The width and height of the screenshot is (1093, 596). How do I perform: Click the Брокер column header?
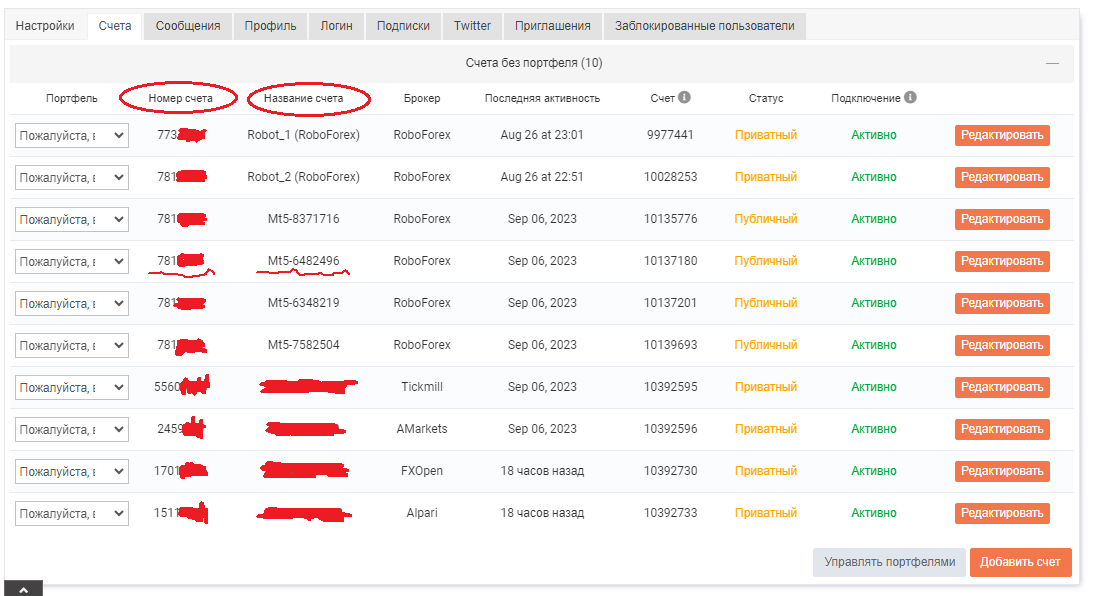click(422, 98)
